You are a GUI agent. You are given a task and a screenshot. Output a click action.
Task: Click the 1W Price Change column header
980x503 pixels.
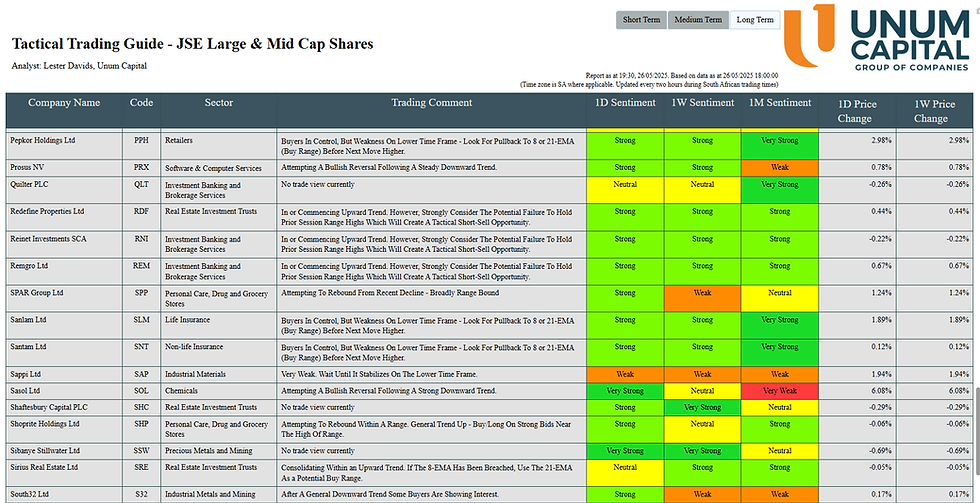coord(934,111)
